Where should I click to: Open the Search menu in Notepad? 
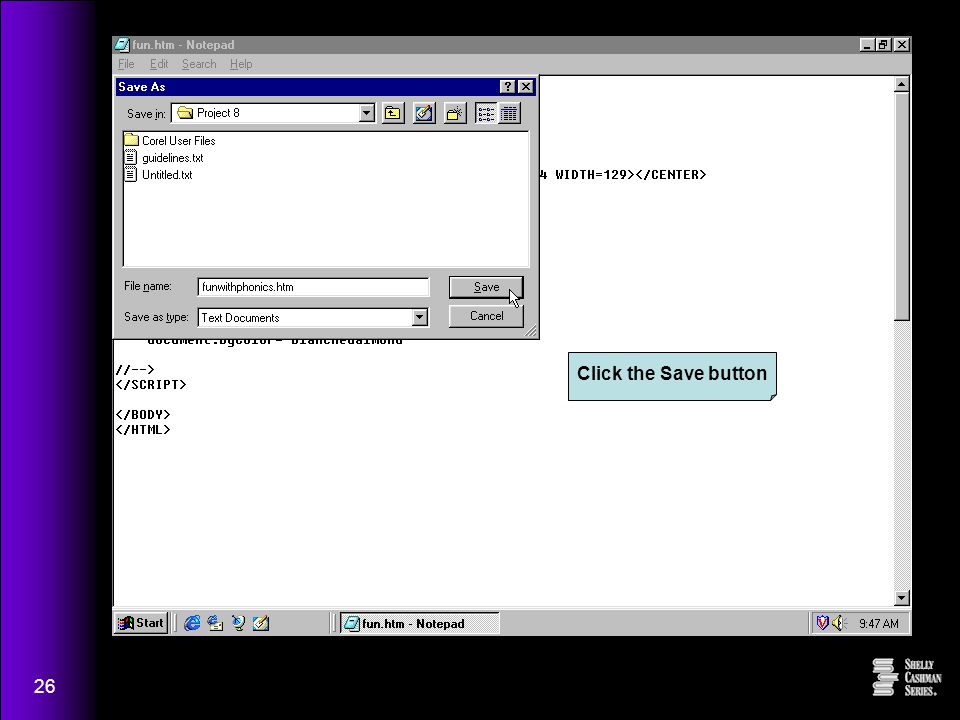coord(199,64)
